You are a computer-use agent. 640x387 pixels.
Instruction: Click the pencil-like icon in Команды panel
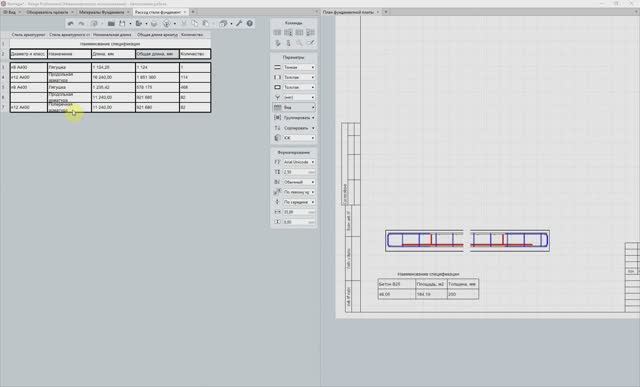(311, 43)
